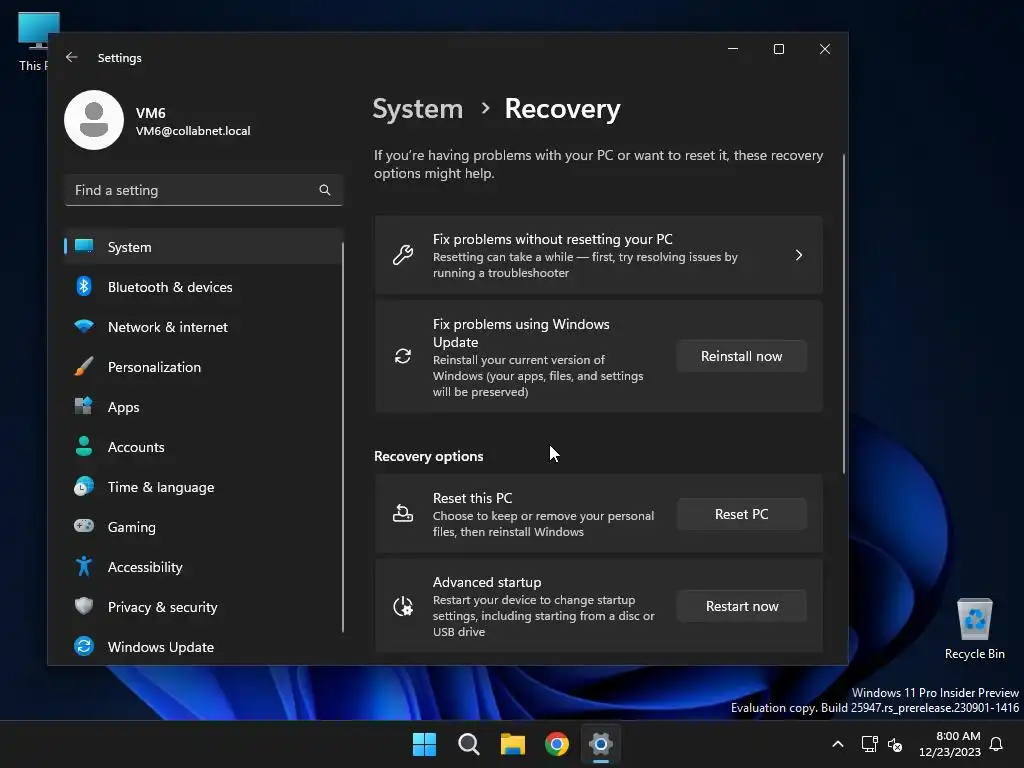Click the Recovery page title
Screen dimensions: 1024x768
(x=562, y=109)
